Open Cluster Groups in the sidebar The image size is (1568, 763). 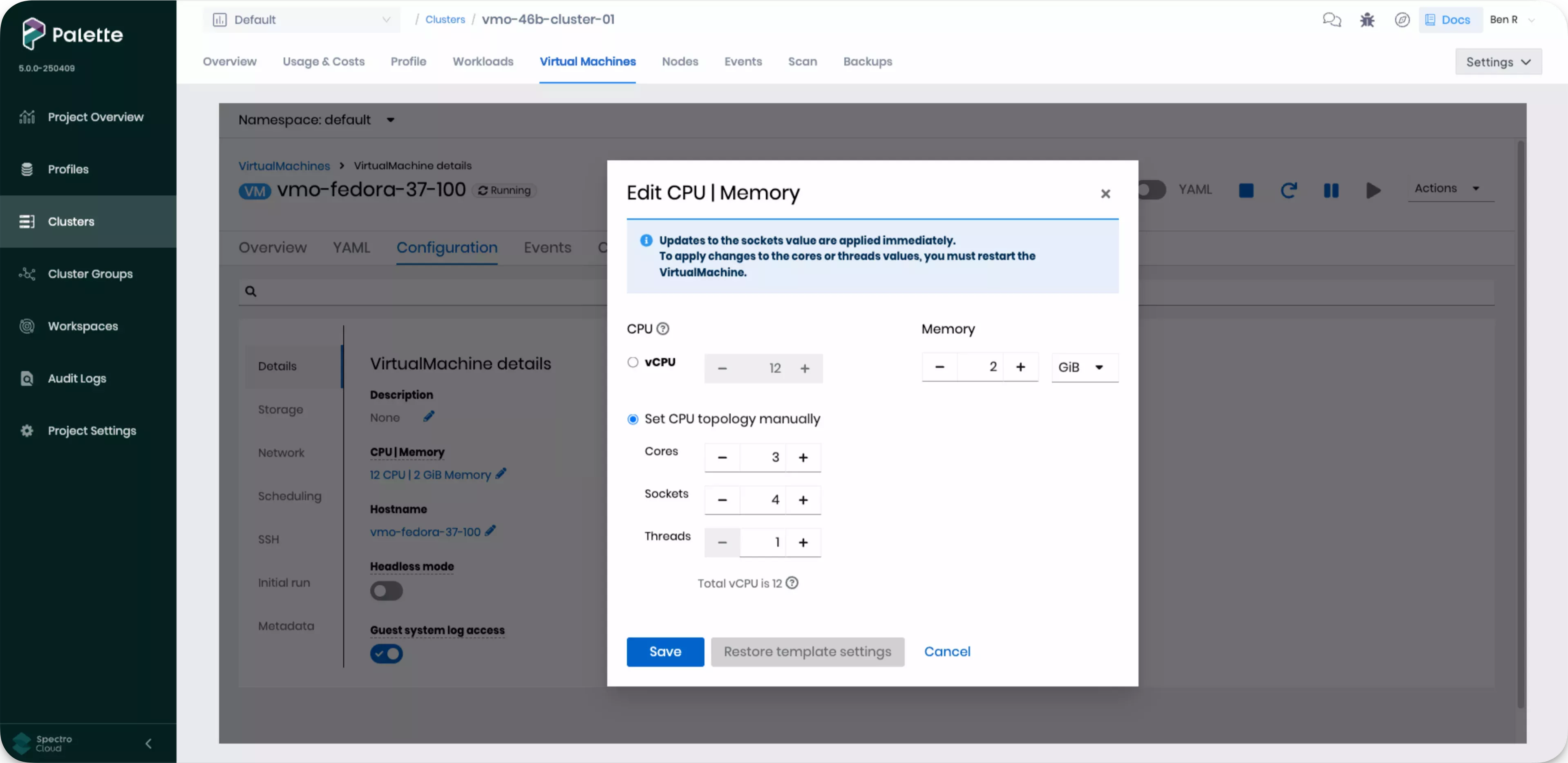pyautogui.click(x=90, y=274)
